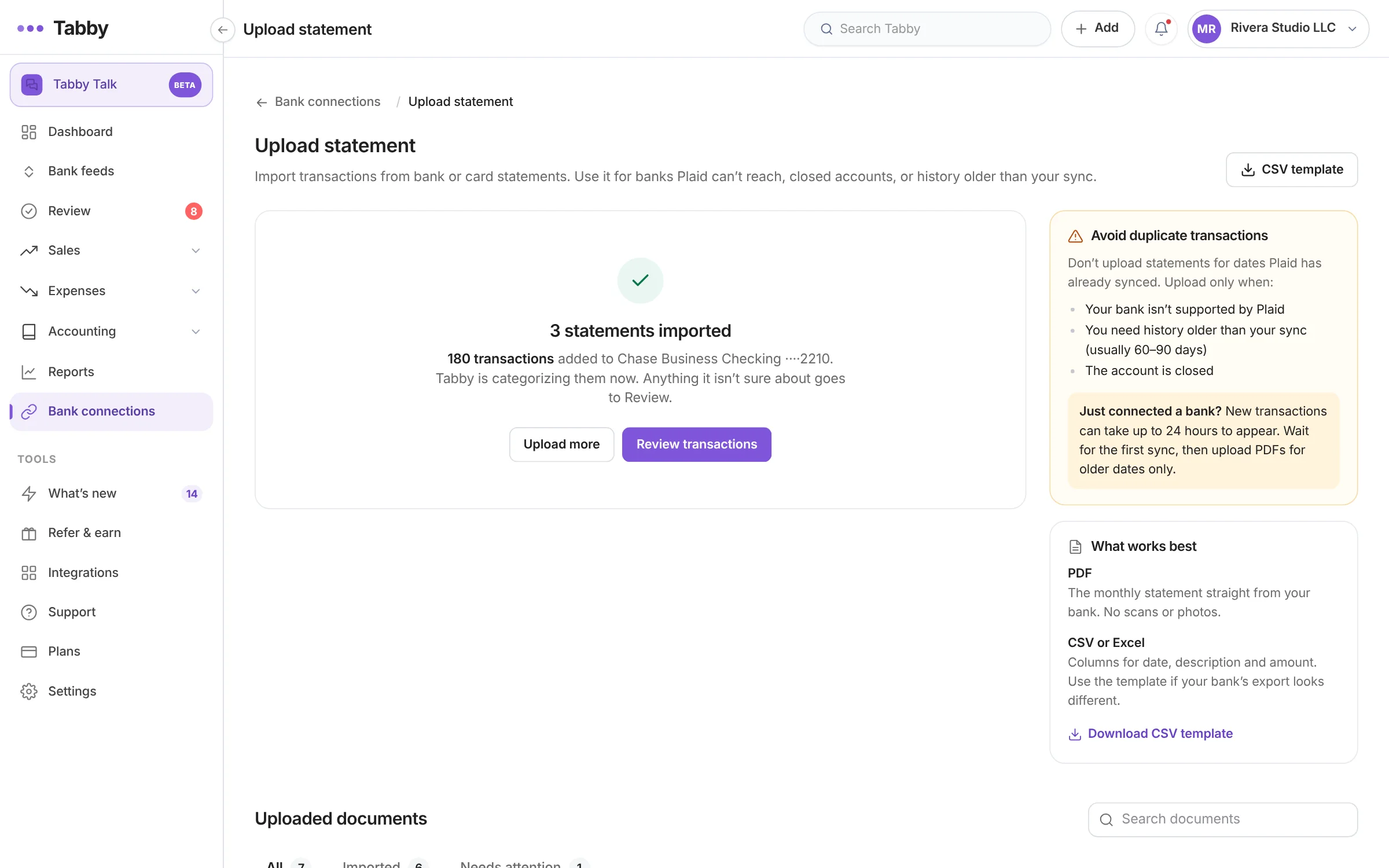Open Reports from the sidebar
This screenshot has height=868, width=1389.
click(111, 372)
